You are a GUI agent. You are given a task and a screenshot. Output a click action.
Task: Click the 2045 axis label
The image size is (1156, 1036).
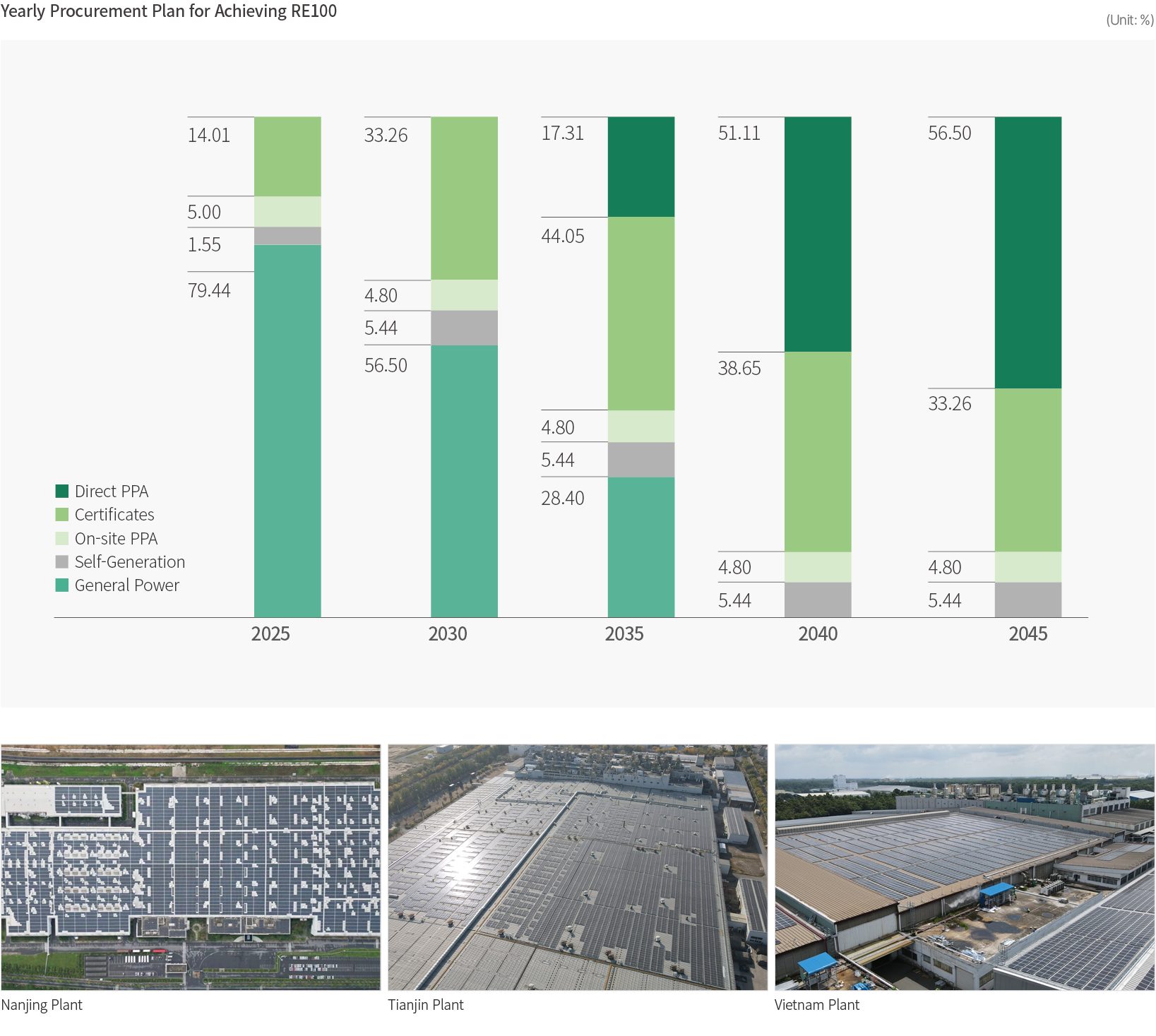[x=1028, y=633]
